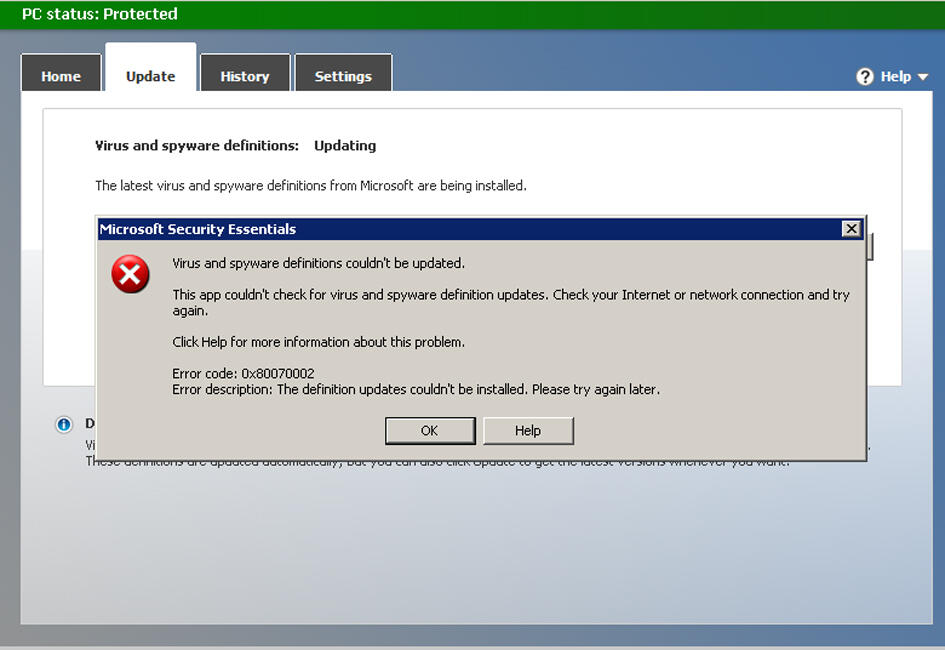Viewport: 945px width, 650px height.
Task: Open the History tab
Action: point(245,75)
